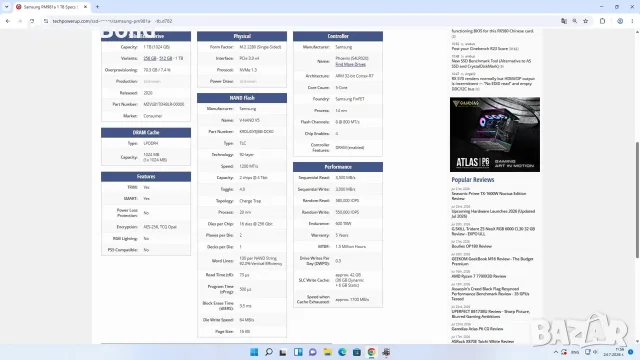The image size is (640, 360).
Task: Open the 256 GB variant link
Action: [150, 58]
